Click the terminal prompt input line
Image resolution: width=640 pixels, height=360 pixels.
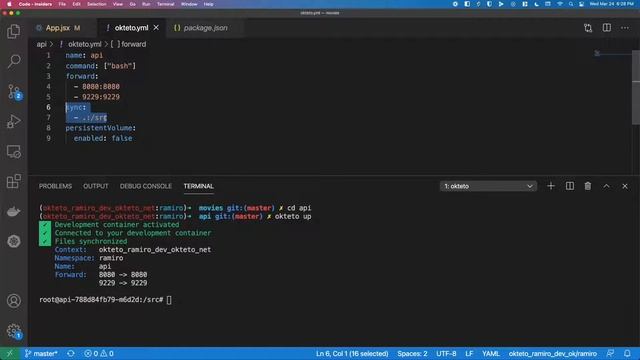[x=105, y=300]
